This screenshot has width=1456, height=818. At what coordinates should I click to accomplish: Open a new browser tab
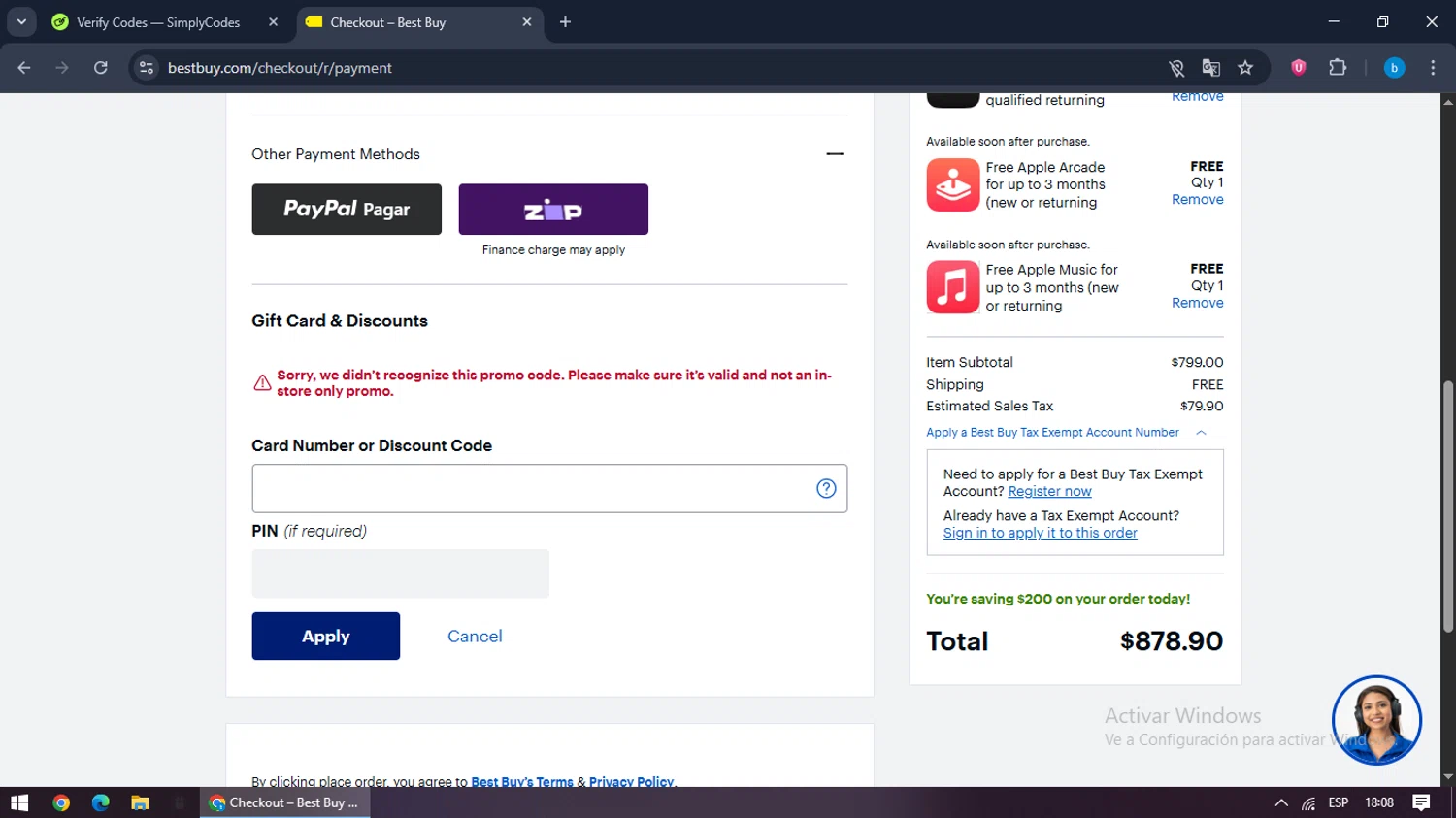[565, 22]
